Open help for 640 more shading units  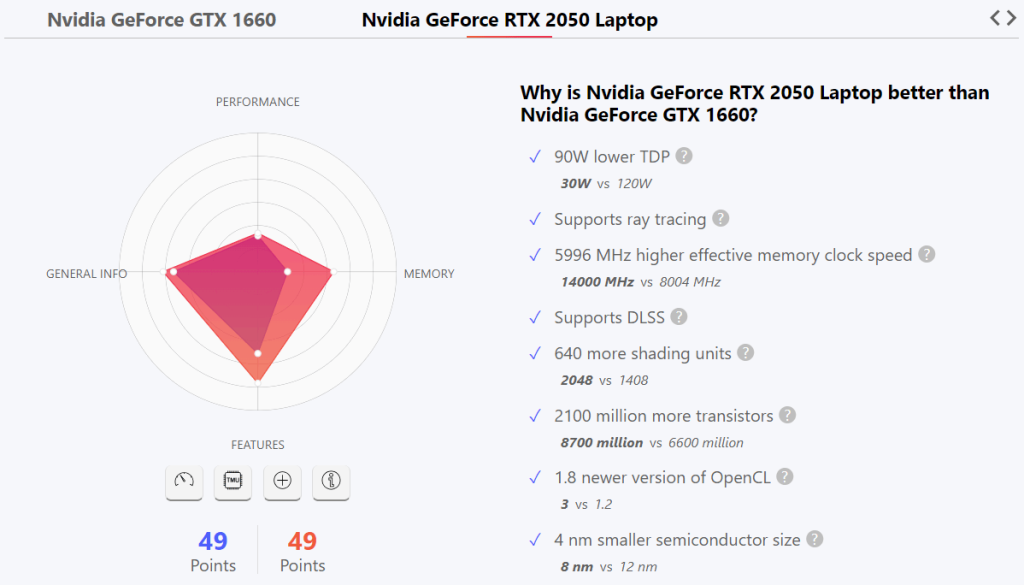(745, 353)
